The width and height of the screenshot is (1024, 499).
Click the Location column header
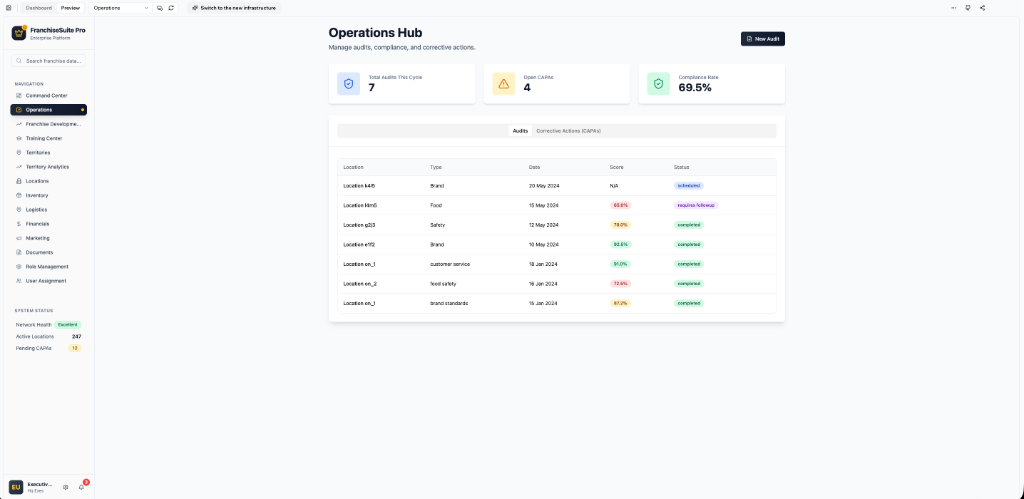(353, 167)
